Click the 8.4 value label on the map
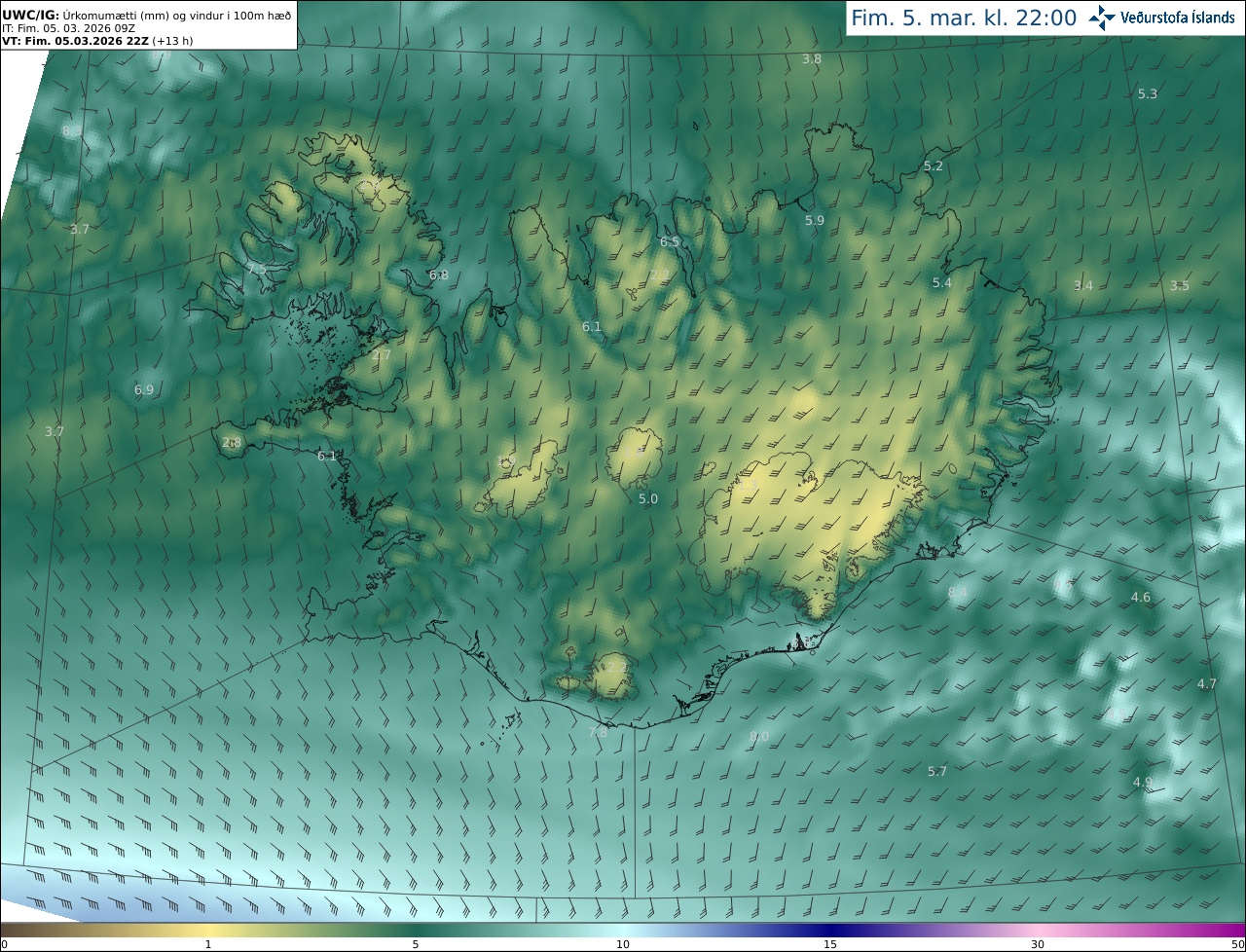The image size is (1246, 952). (x=958, y=593)
